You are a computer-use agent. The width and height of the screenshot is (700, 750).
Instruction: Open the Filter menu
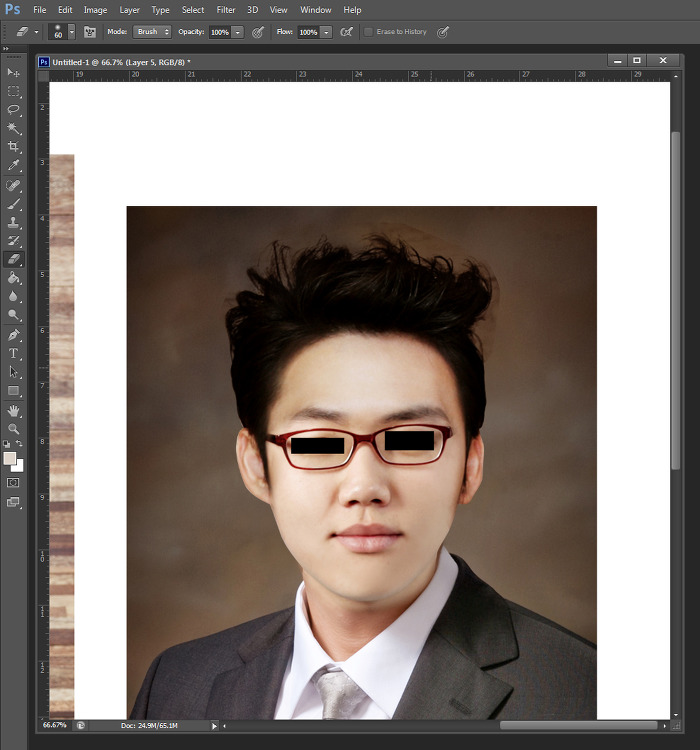coord(226,10)
